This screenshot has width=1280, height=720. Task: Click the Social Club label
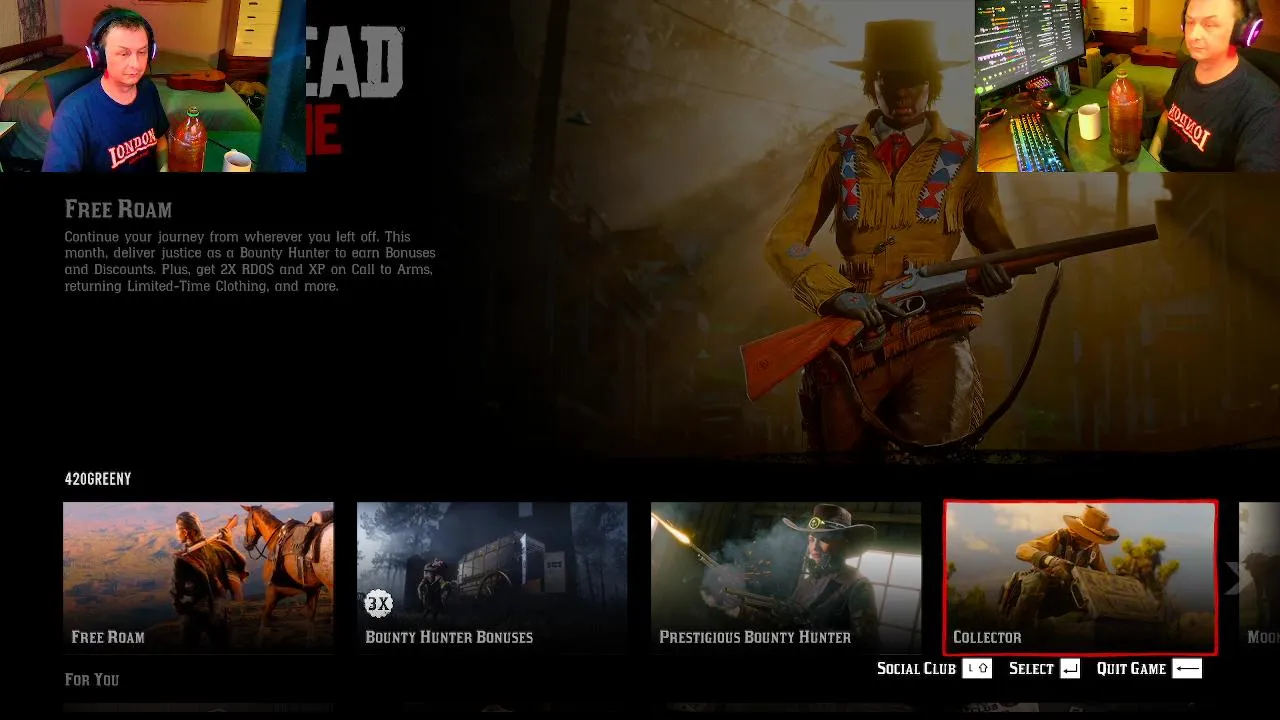(916, 668)
